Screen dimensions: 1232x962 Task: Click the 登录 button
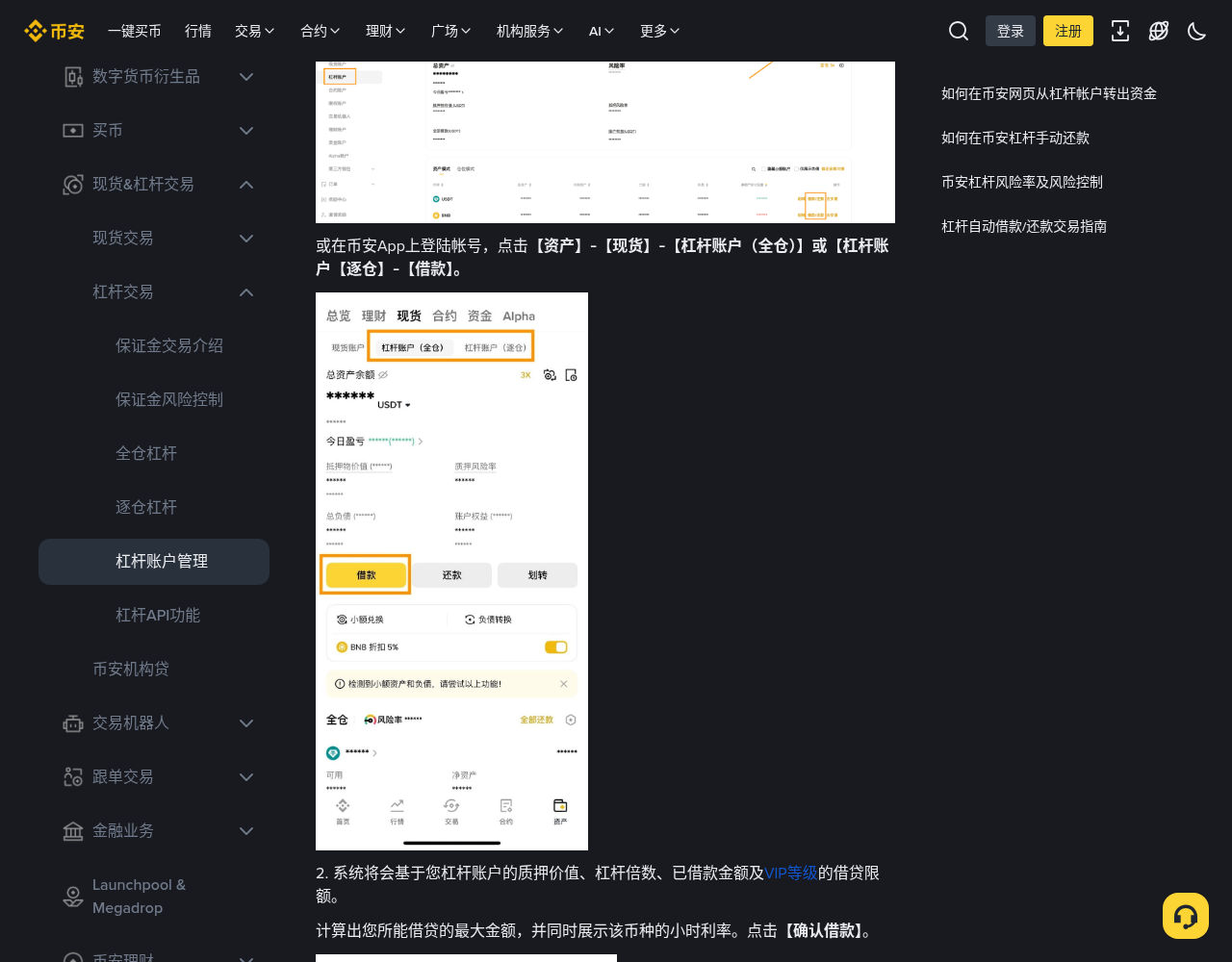coord(1011,31)
